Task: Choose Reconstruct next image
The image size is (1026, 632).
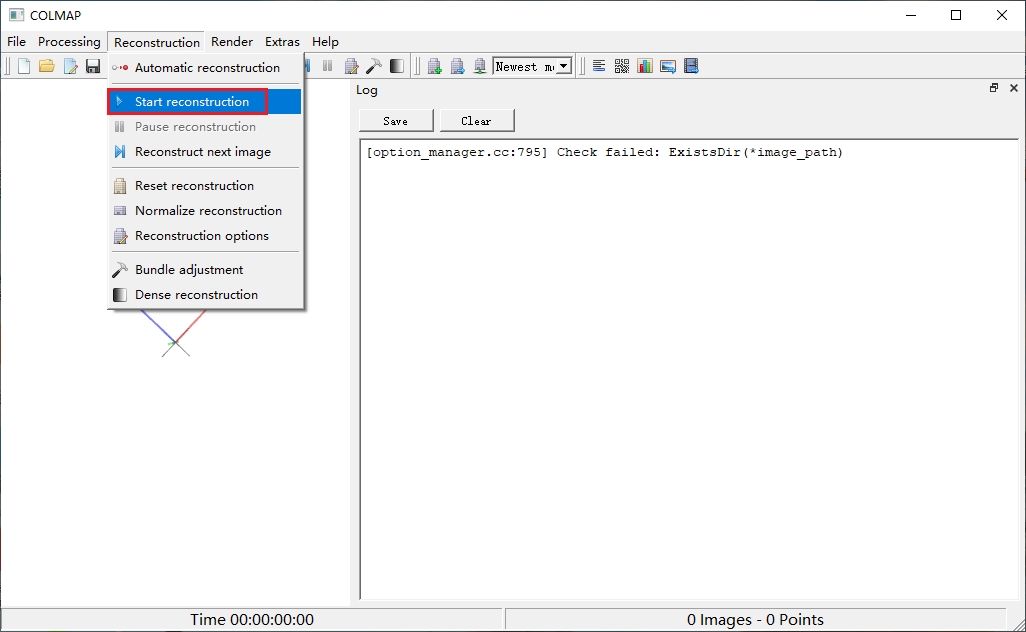Action: pos(205,152)
